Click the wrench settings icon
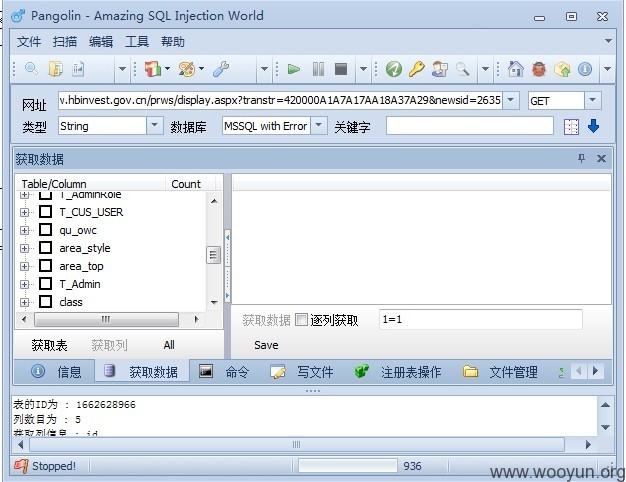Image resolution: width=626 pixels, height=482 pixels. pyautogui.click(x=221, y=69)
